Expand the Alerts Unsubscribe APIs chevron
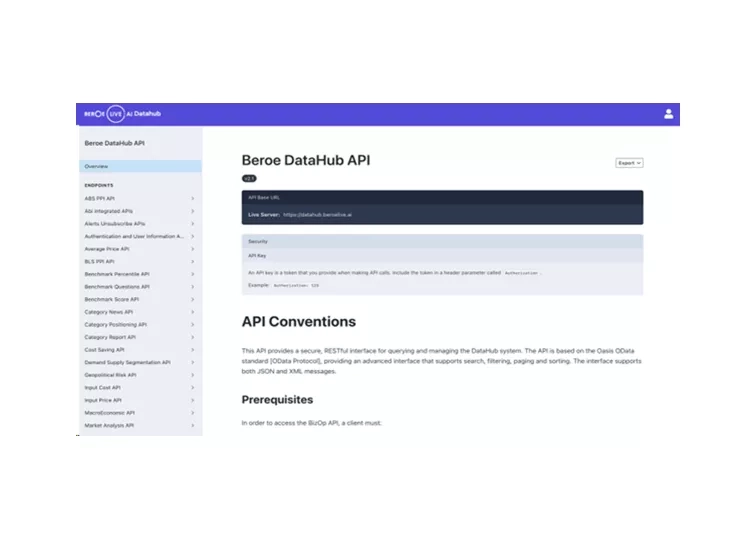Image resolution: width=736 pixels, height=552 pixels. (x=192, y=224)
